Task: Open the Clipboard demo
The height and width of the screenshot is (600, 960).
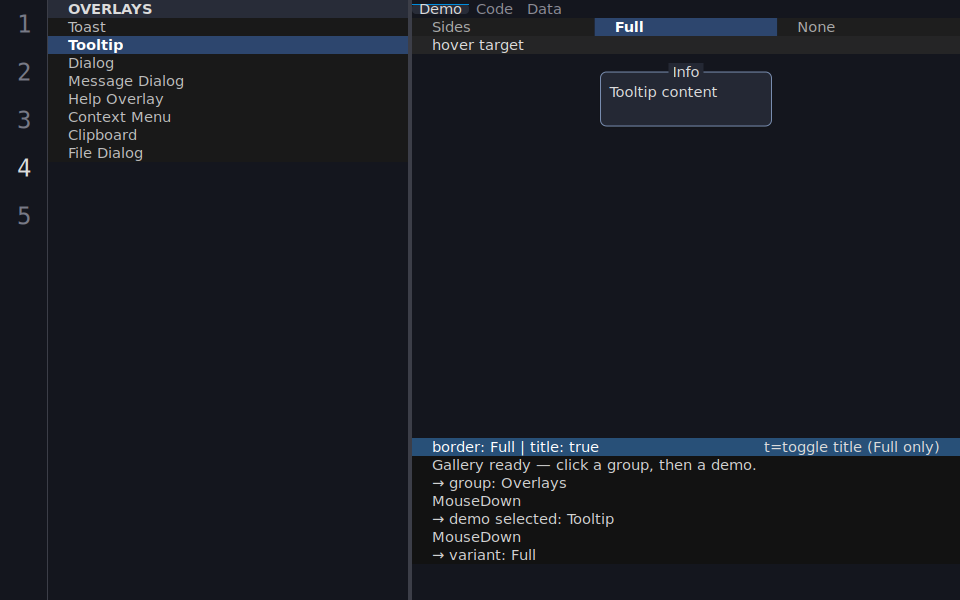Action: click(228, 135)
